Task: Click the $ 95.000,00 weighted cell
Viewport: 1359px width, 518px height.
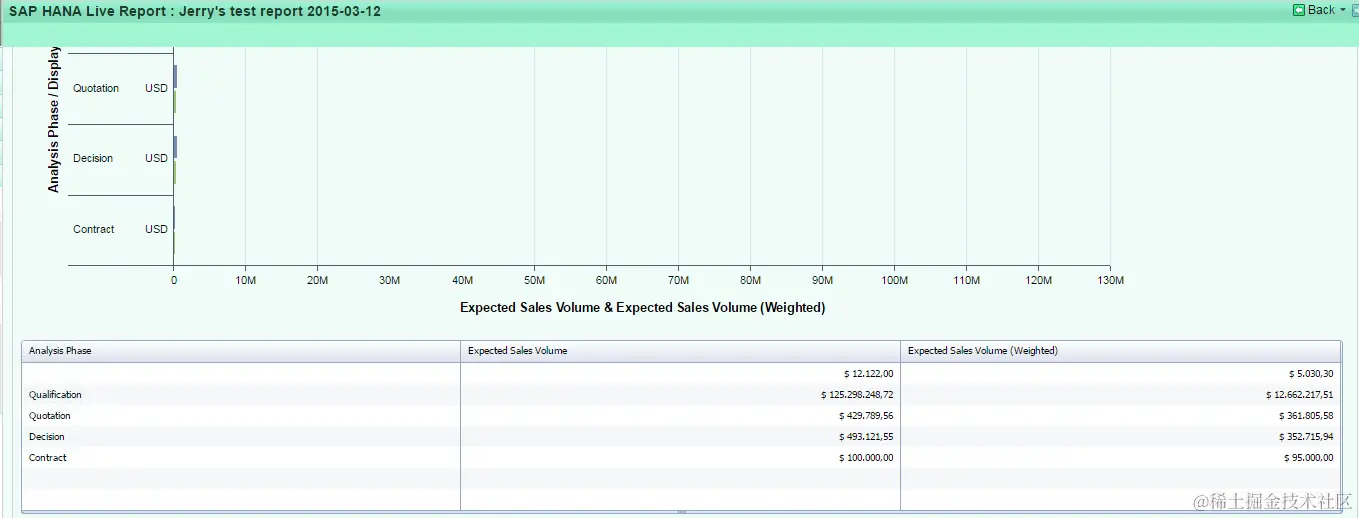Action: tap(1308, 458)
